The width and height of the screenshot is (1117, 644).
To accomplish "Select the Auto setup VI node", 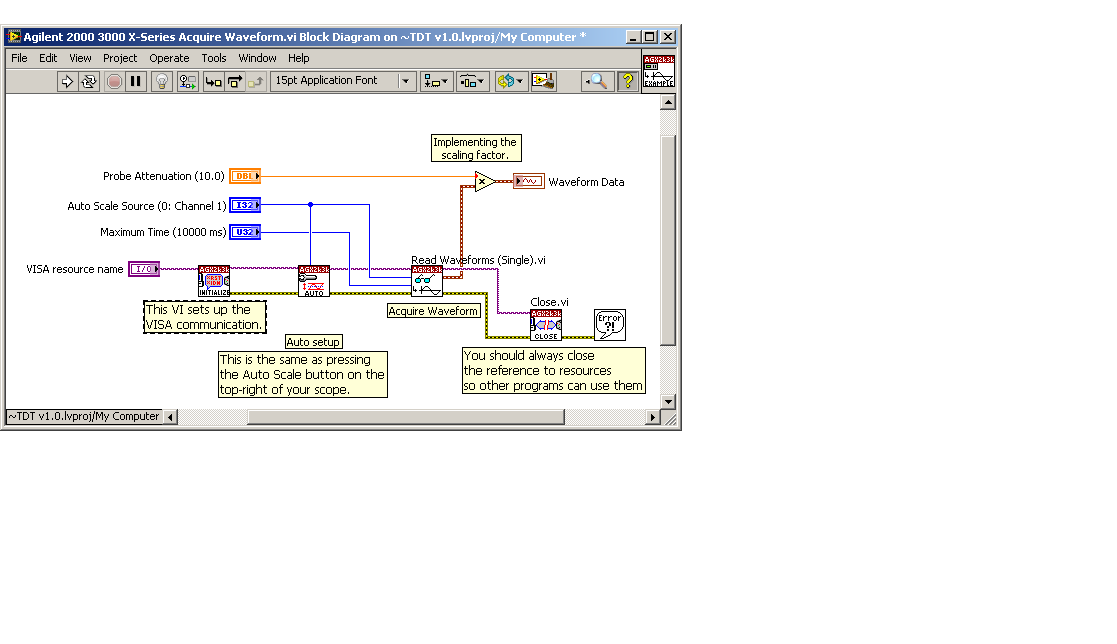I will [x=313, y=281].
